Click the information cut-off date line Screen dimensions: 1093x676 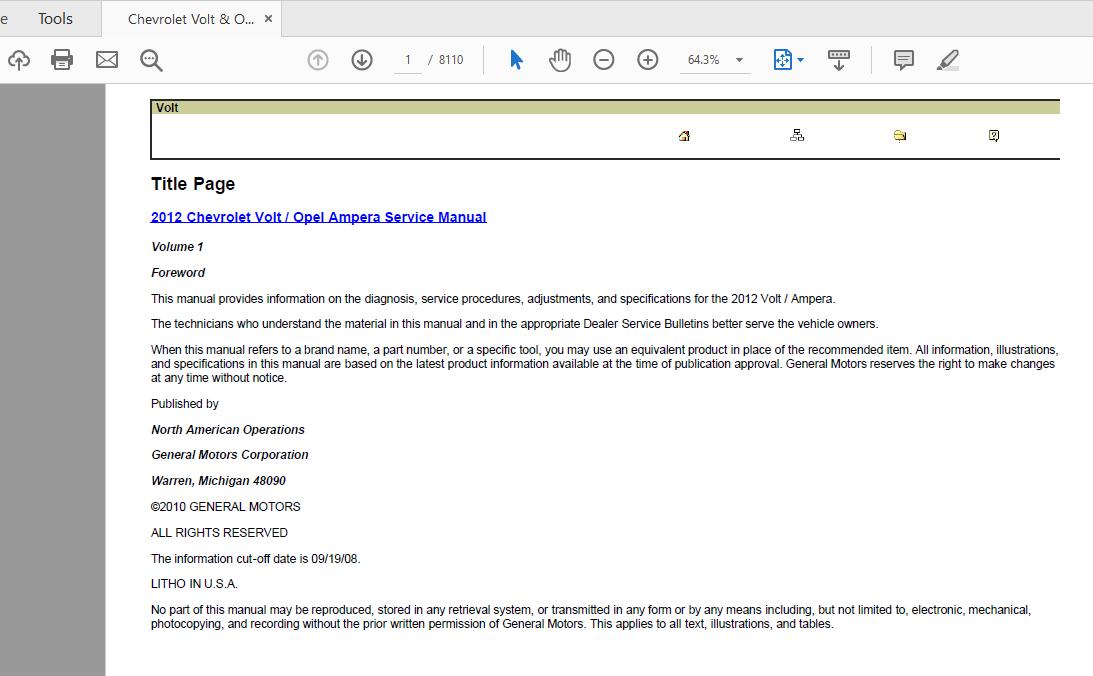pyautogui.click(x=255, y=559)
